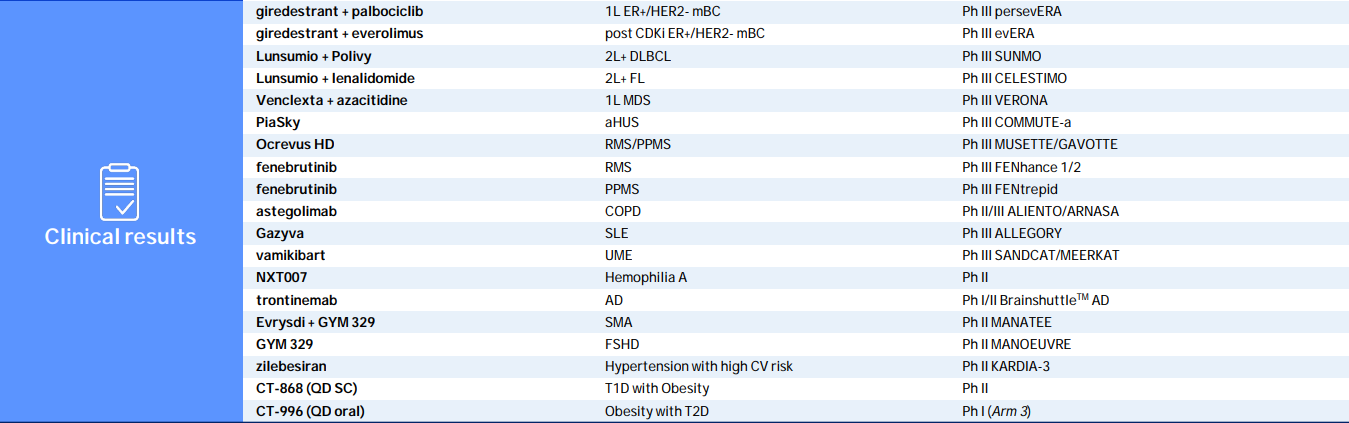The height and width of the screenshot is (423, 1349).
Task: Click 'Ph III SANDCAT/MEERKAT' trial
Action: tap(1041, 255)
